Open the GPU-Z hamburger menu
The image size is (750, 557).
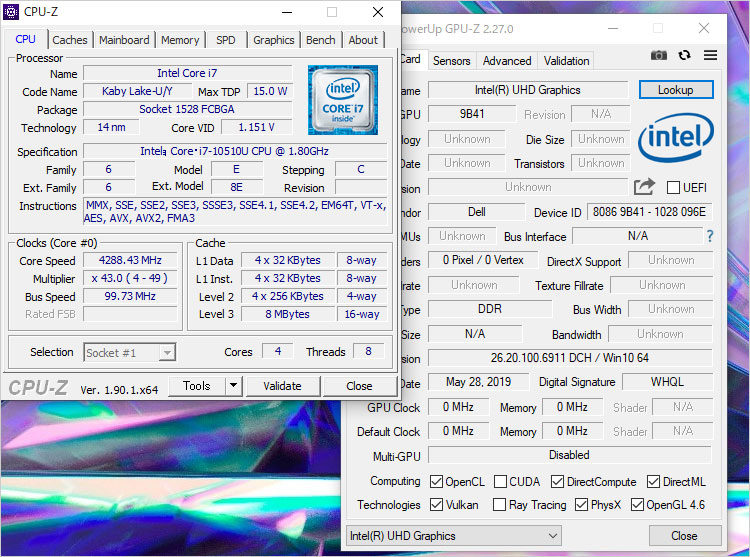(710, 55)
